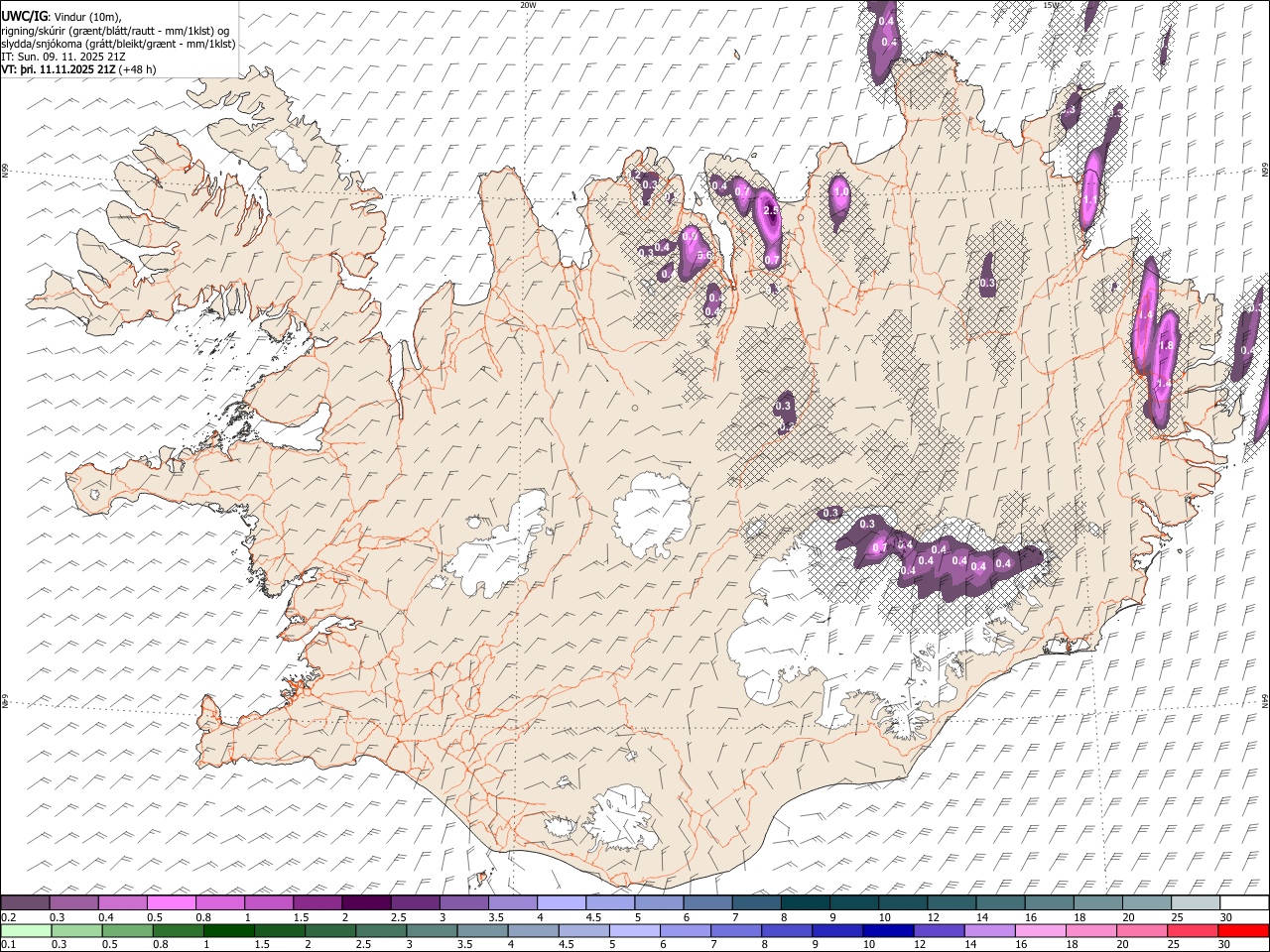The height and width of the screenshot is (952, 1270).
Task: Click the VT: þri. 11.11.2025 21Z line
Action: tap(78, 69)
